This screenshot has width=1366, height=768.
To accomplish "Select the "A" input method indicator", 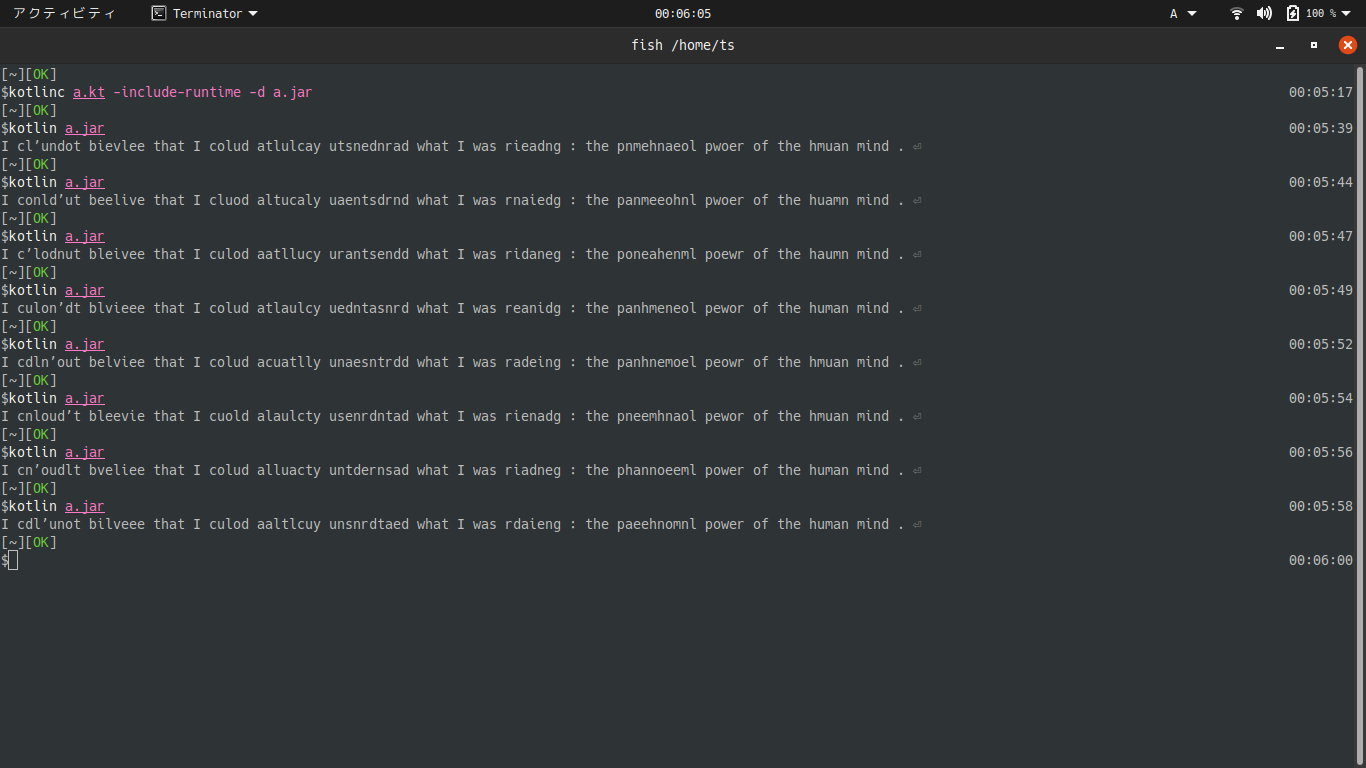I will [1173, 13].
